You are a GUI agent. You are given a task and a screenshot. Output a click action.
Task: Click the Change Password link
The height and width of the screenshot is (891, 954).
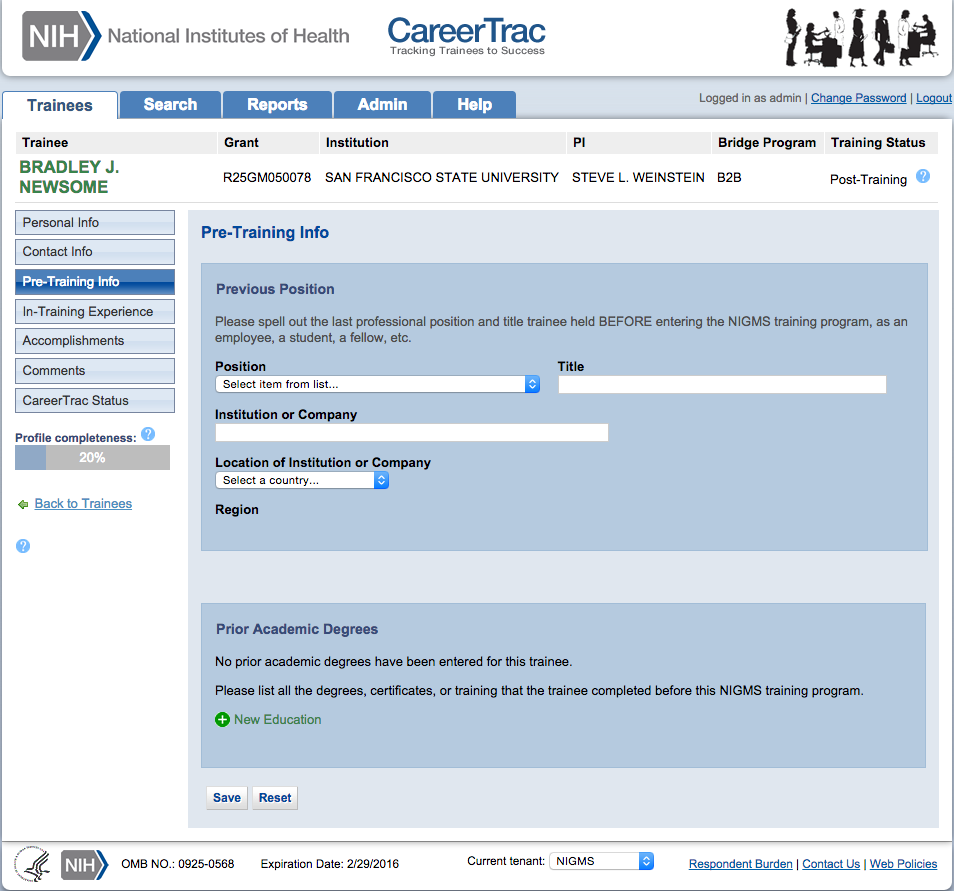(x=858, y=98)
